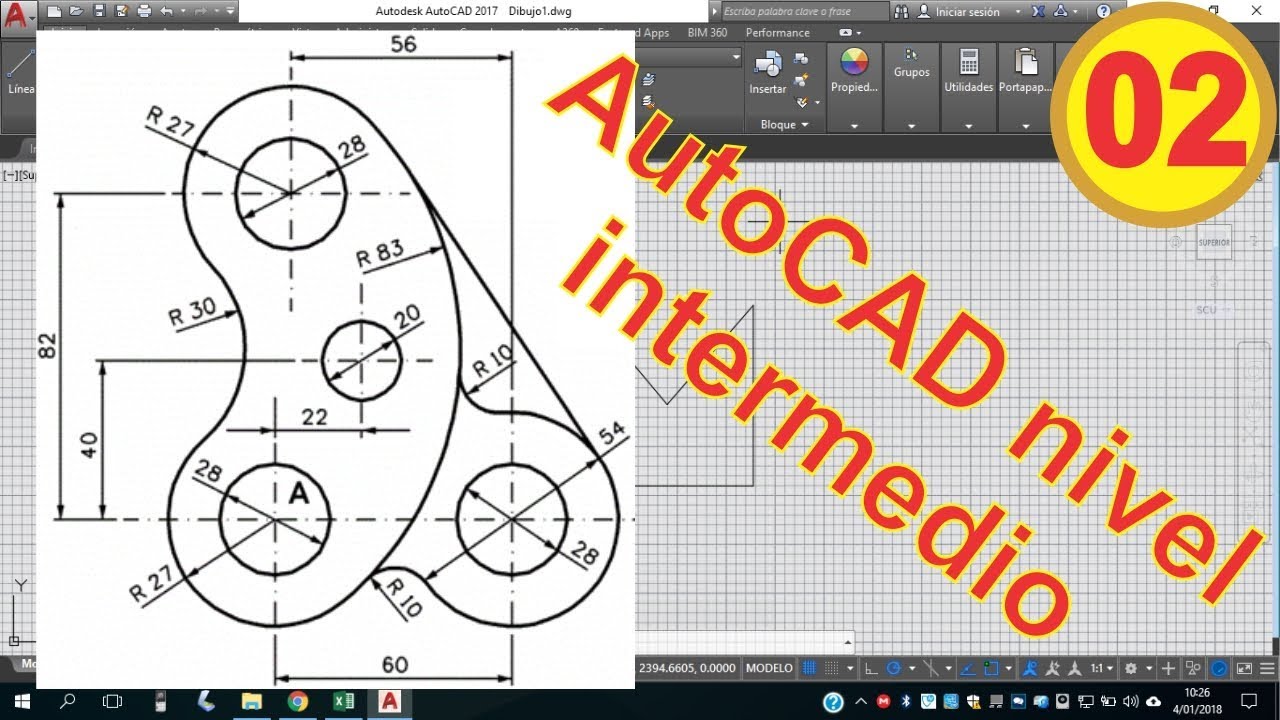Switch to the BIM 360 ribbon tab

[x=708, y=33]
